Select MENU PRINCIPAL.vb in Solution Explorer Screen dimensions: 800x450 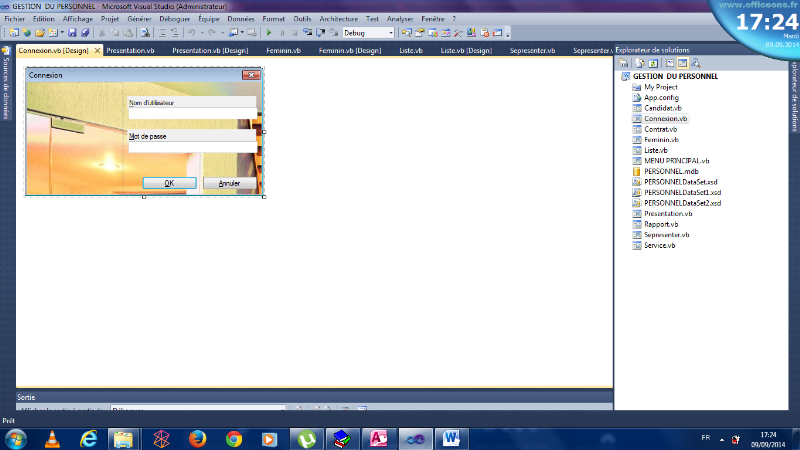click(677, 161)
